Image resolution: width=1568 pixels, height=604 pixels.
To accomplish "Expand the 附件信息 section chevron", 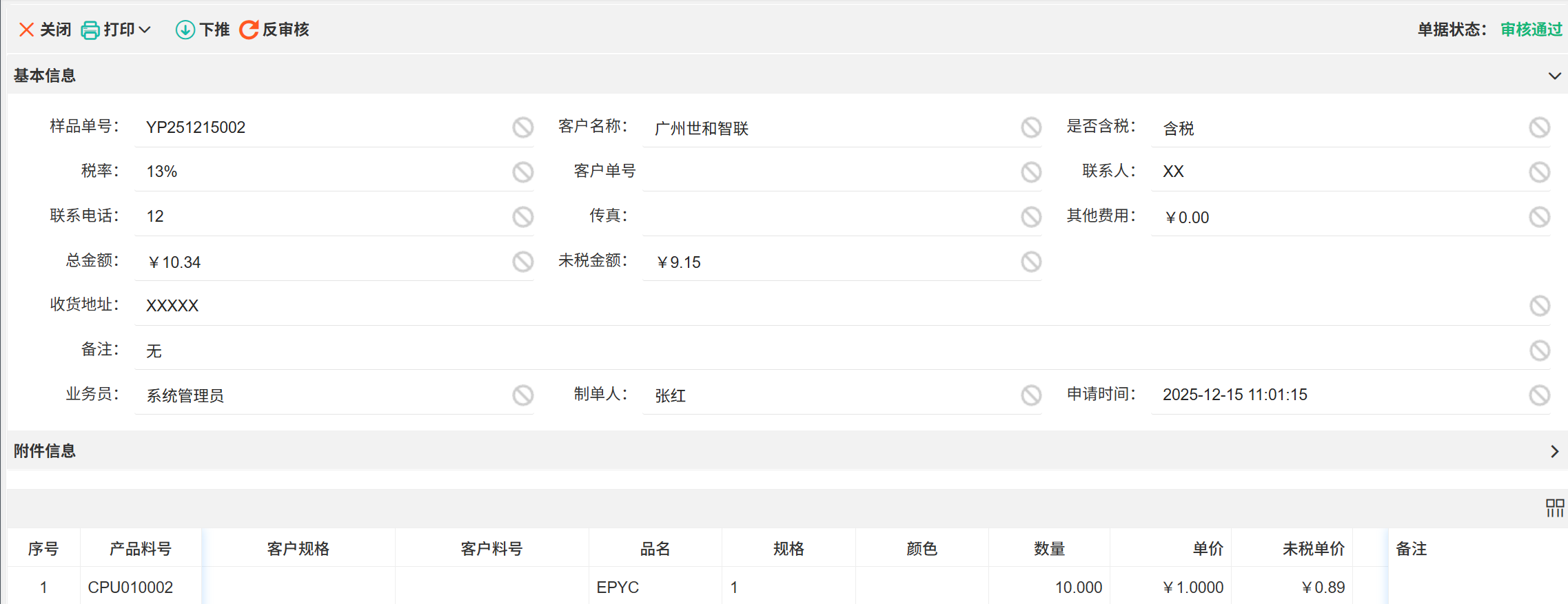I will [1554, 451].
